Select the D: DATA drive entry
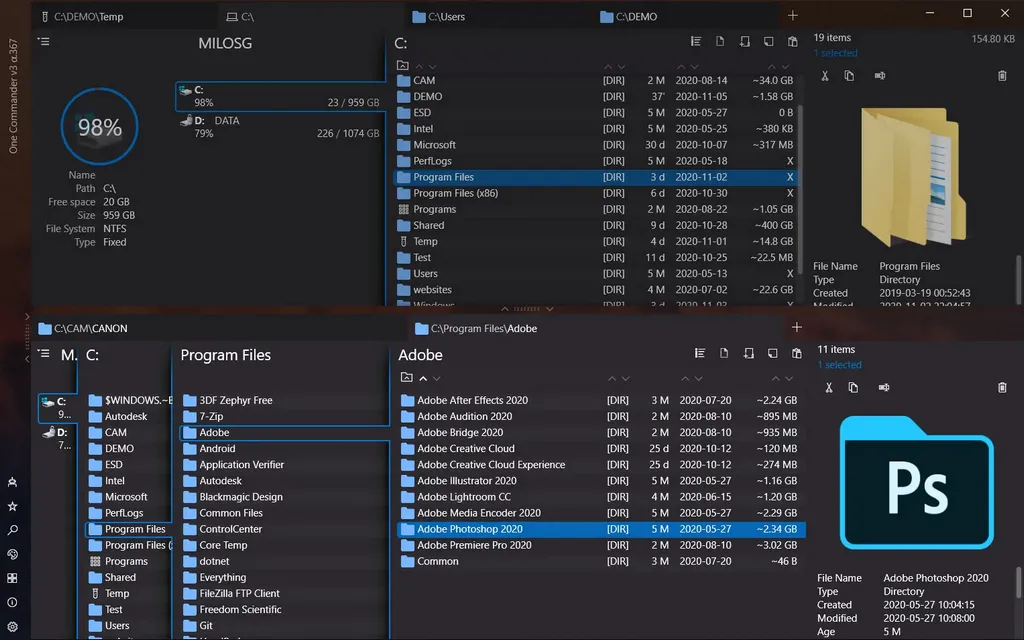The image size is (1024, 640). pyautogui.click(x=280, y=127)
